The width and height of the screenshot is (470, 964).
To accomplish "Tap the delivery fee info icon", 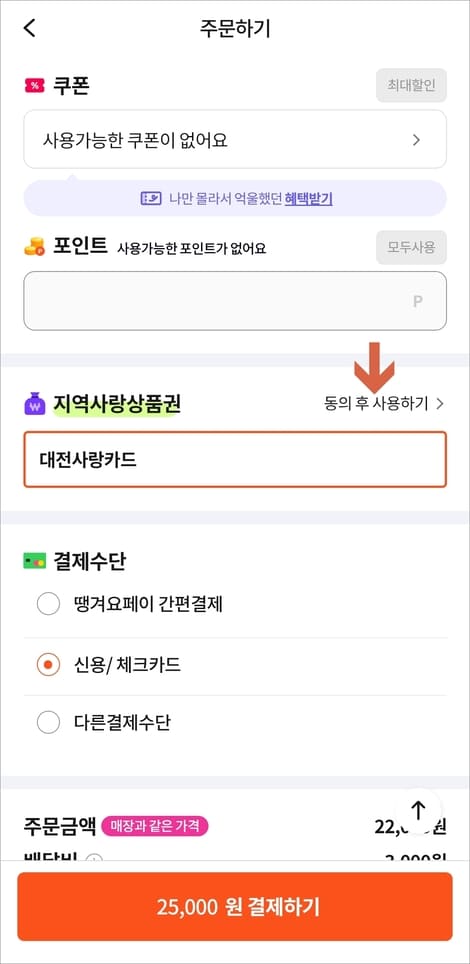I will click(x=94, y=859).
